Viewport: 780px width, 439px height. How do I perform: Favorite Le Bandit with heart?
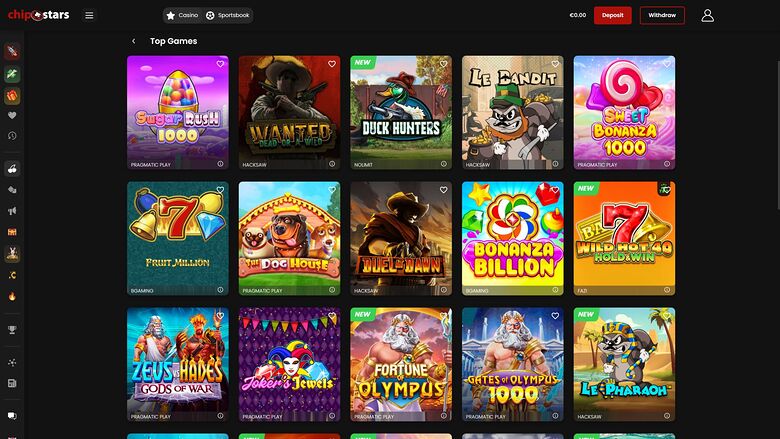[x=555, y=64]
